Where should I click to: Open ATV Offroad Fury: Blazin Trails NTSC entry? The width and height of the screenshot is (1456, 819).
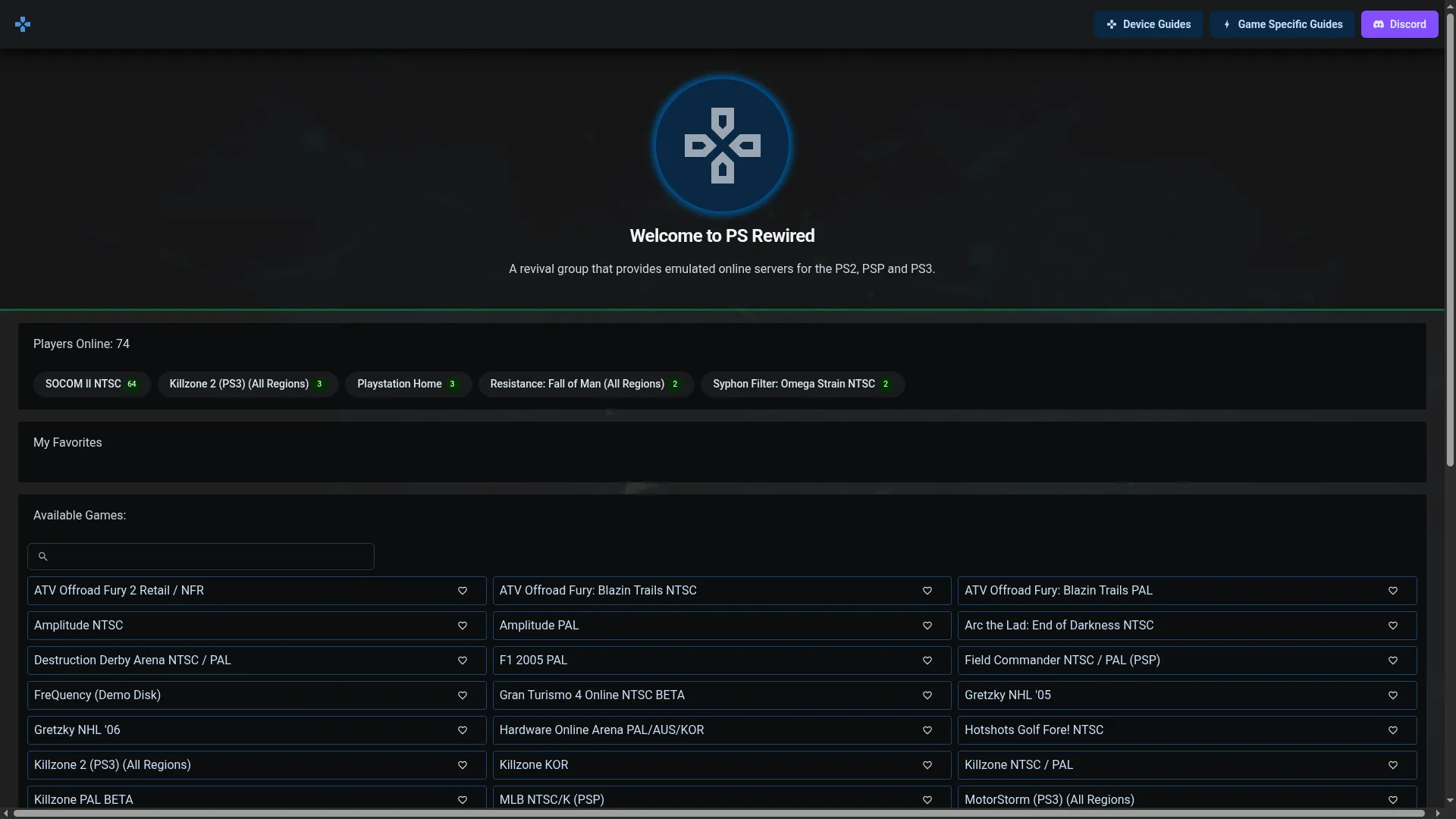(x=722, y=591)
